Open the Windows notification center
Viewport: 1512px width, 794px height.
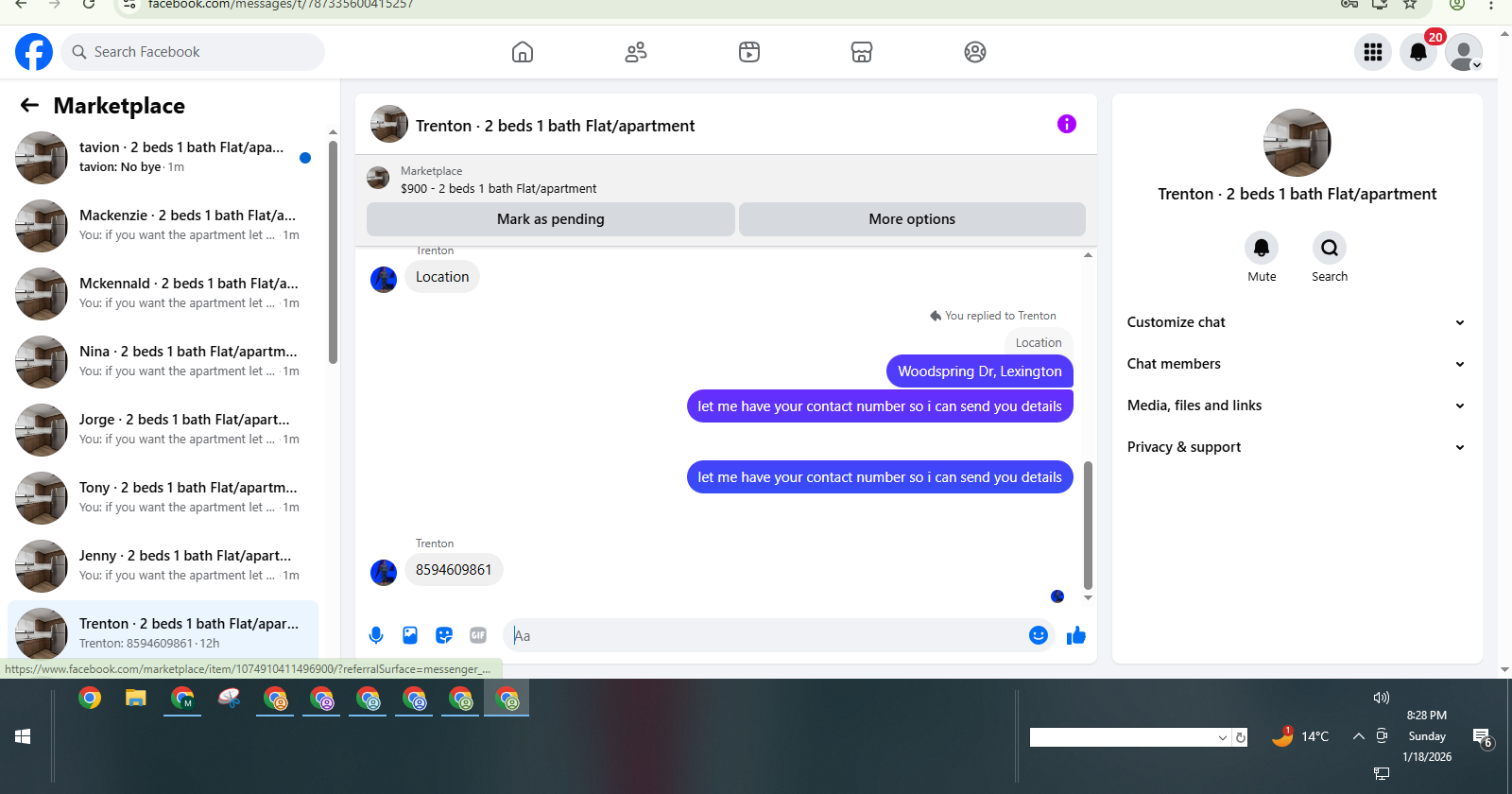click(1482, 737)
